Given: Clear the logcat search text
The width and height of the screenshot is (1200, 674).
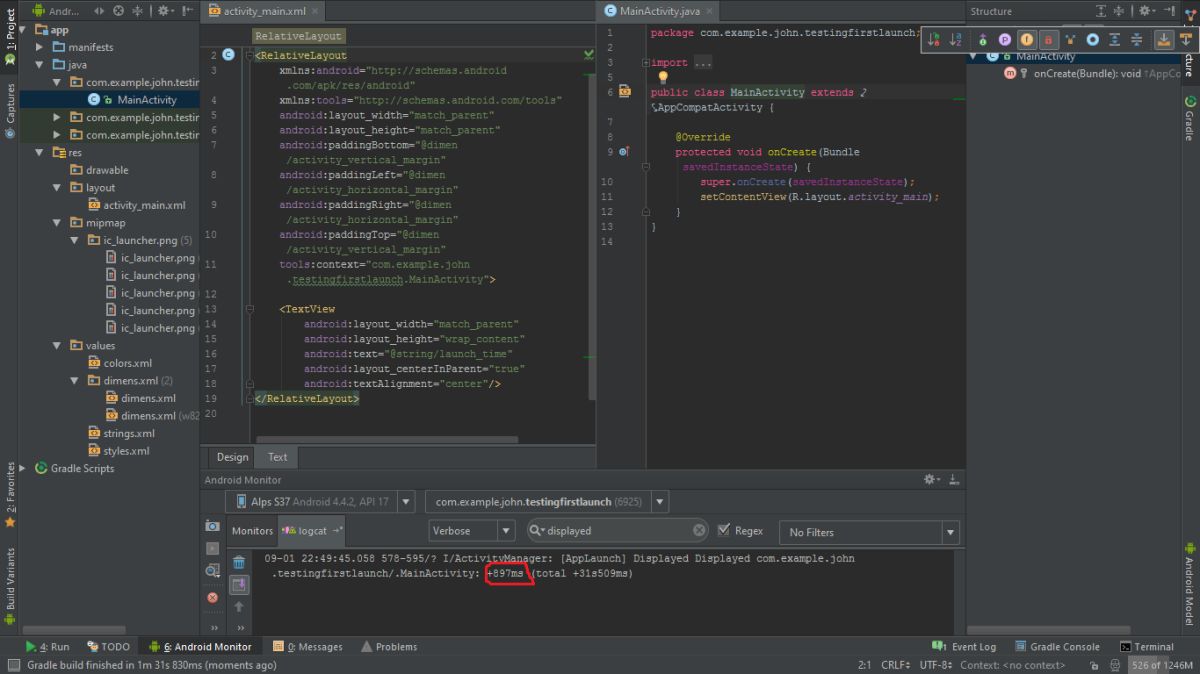Looking at the screenshot, I should (x=698, y=531).
